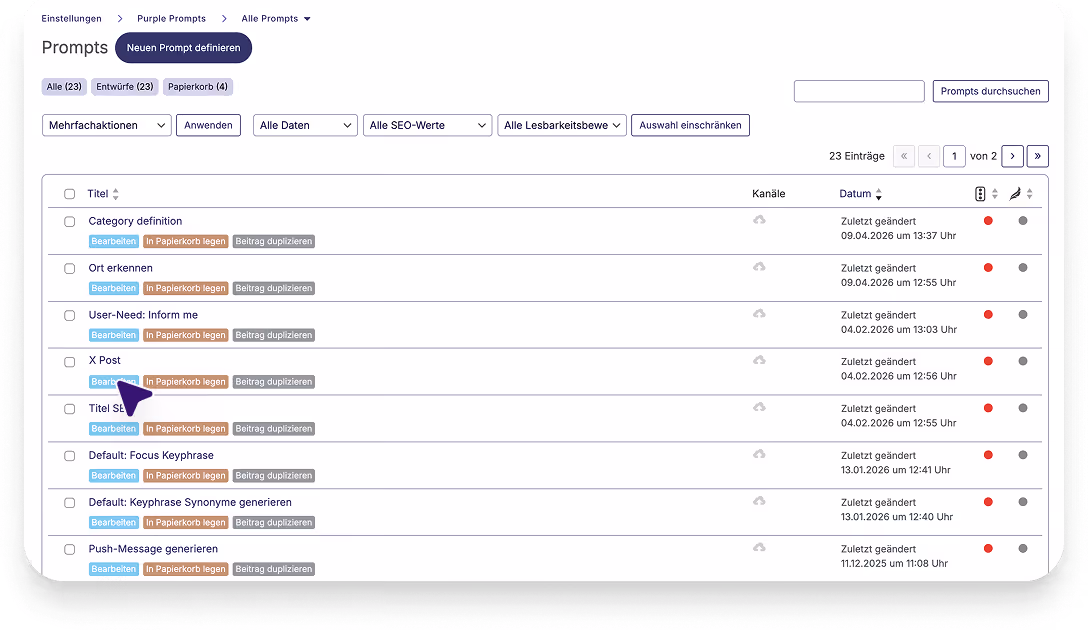Select Default: Keyphrase Synonyme generieren checkbox
The width and height of the screenshot is (1088, 630).
point(69,503)
